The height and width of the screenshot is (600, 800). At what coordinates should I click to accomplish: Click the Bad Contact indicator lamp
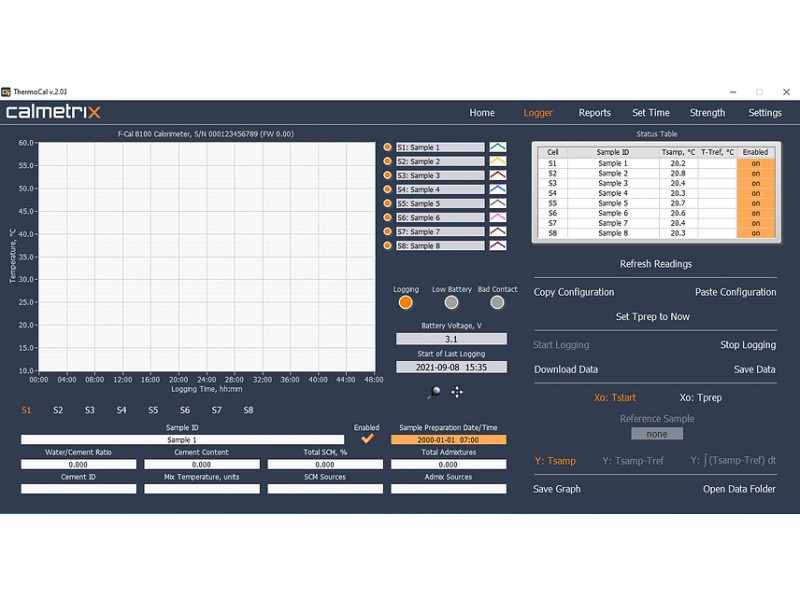tap(497, 299)
